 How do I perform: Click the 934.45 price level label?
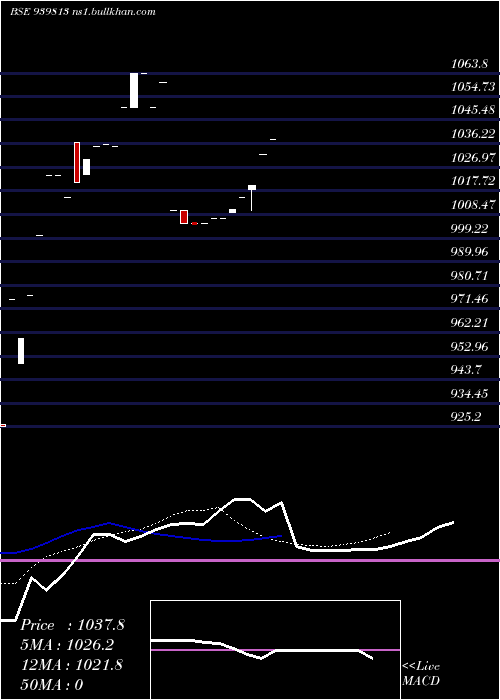pyautogui.click(x=469, y=394)
